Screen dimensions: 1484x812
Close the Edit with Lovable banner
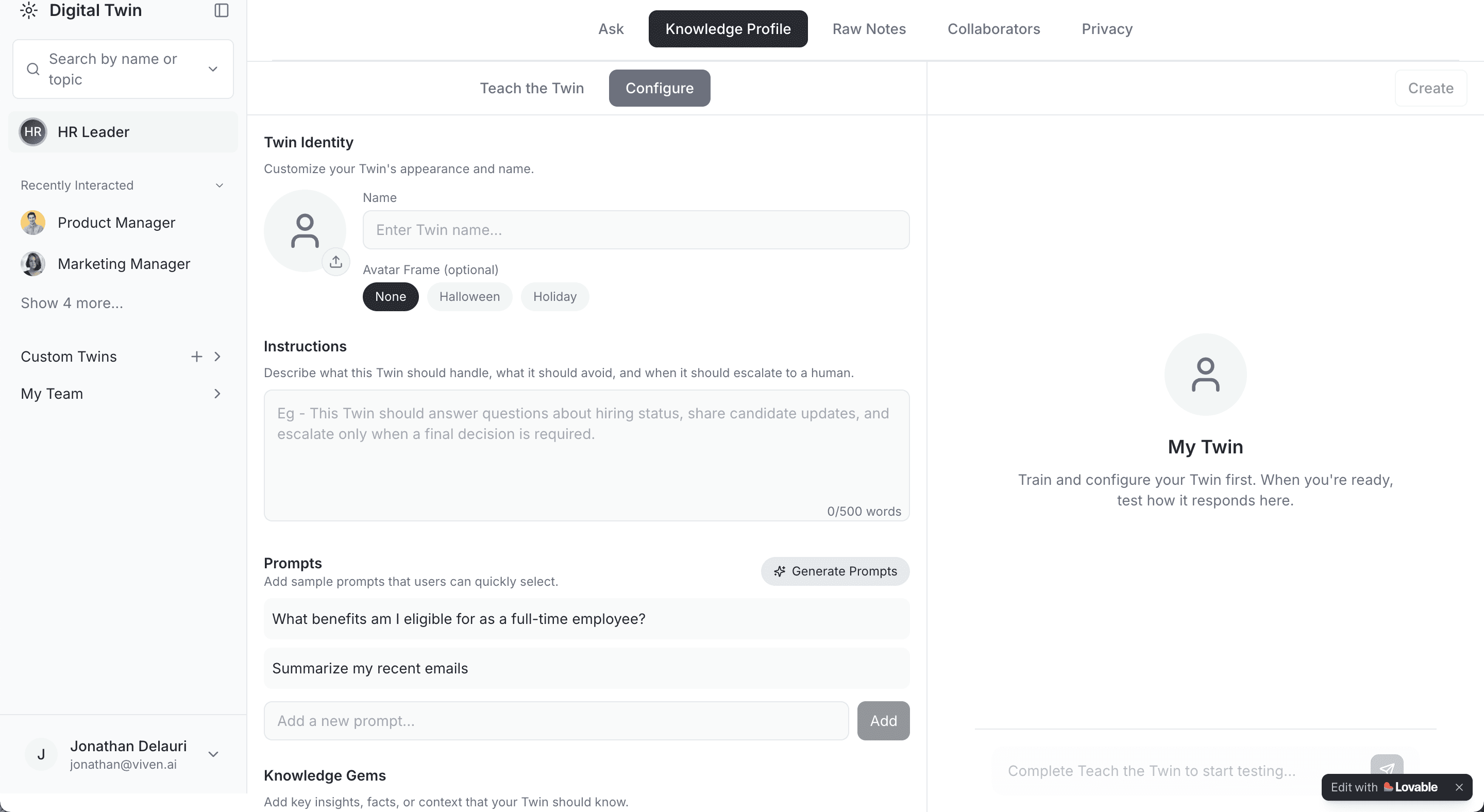point(1459,787)
